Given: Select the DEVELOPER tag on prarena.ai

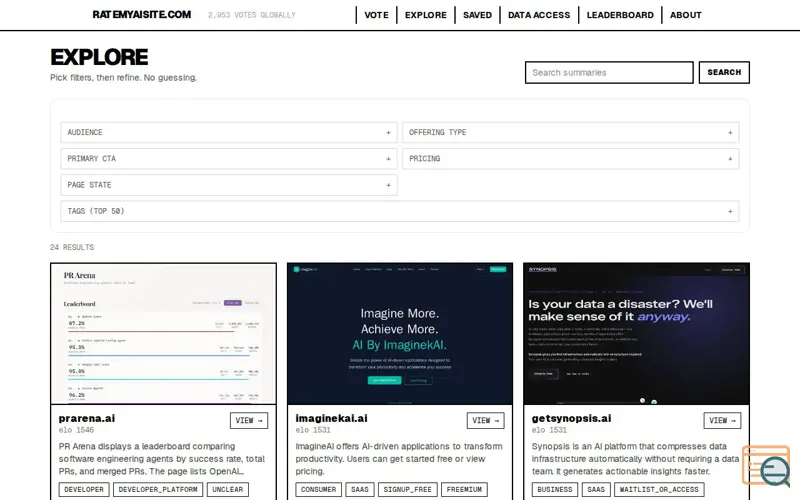Looking at the screenshot, I should click(84, 489).
